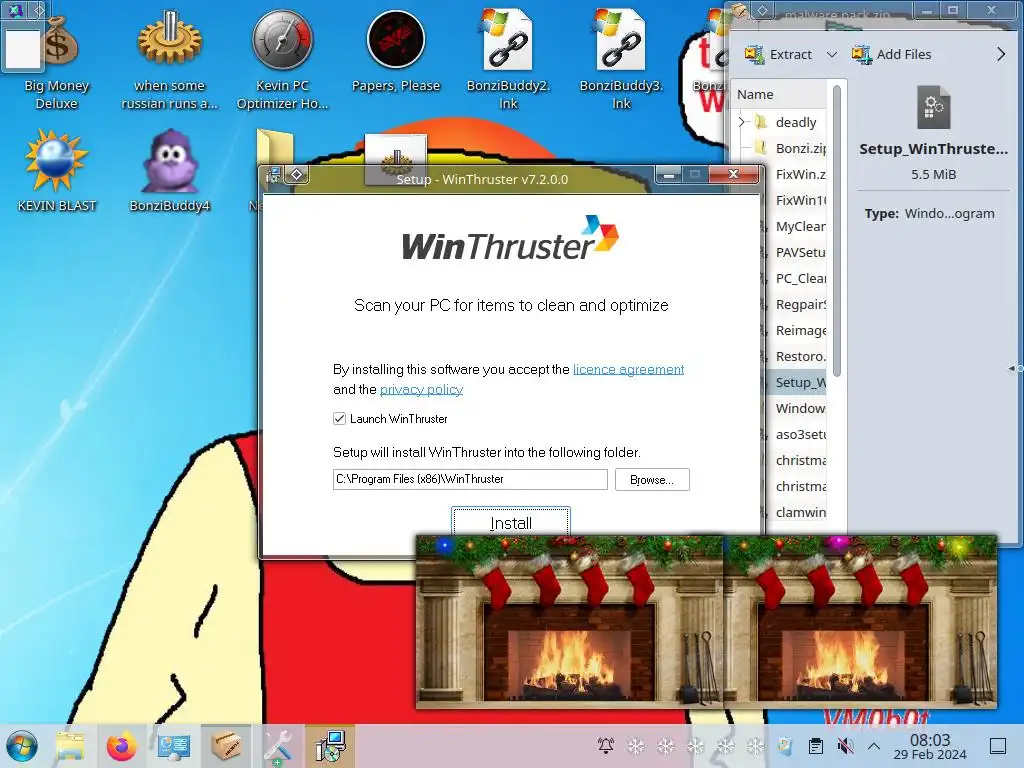Click the Start orb on the taskbar
Image resolution: width=1024 pixels, height=768 pixels.
[x=22, y=746]
